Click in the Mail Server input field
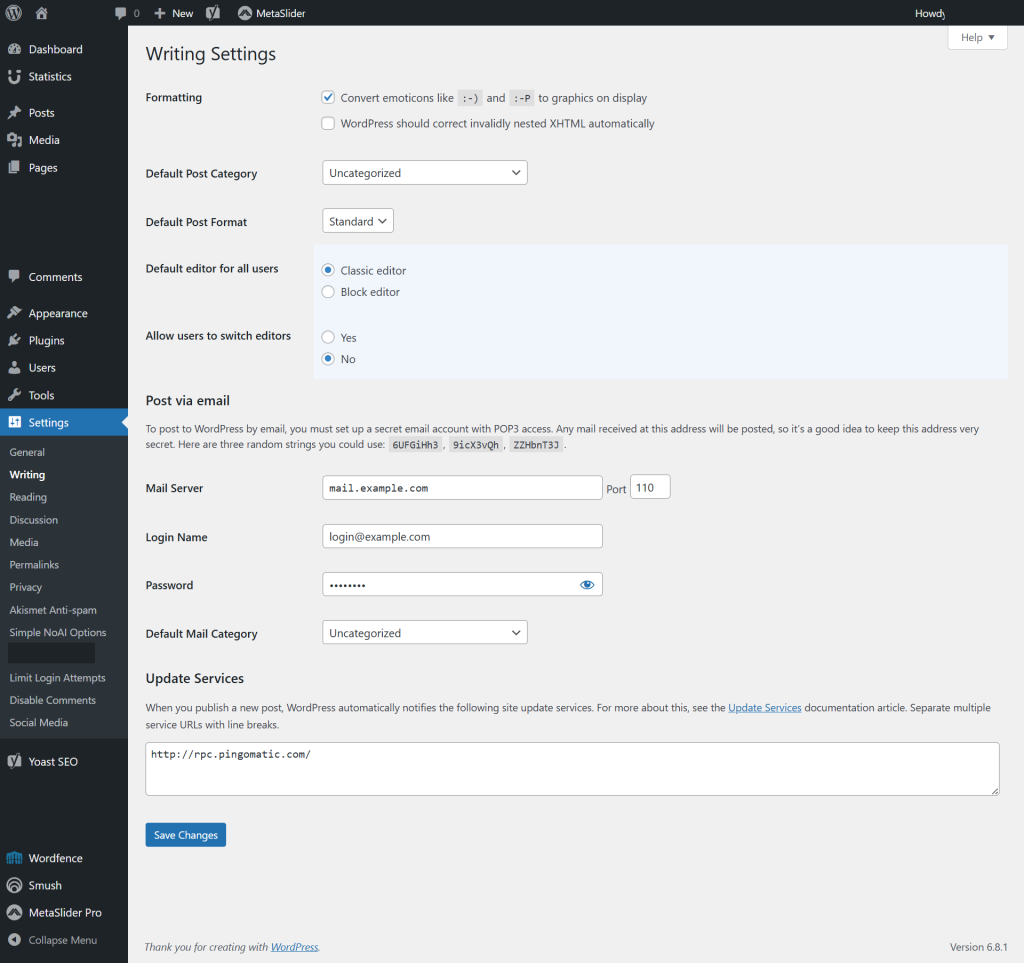The height and width of the screenshot is (963, 1024). (x=462, y=488)
